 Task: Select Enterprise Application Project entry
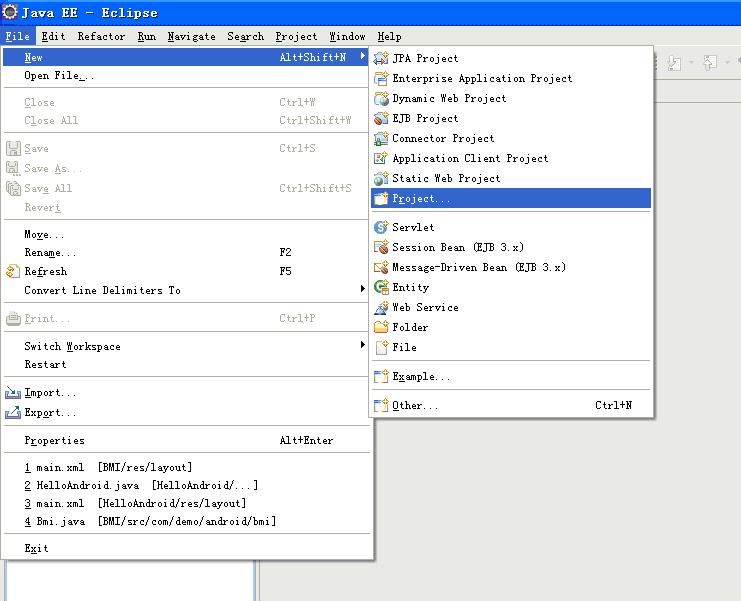point(511,78)
